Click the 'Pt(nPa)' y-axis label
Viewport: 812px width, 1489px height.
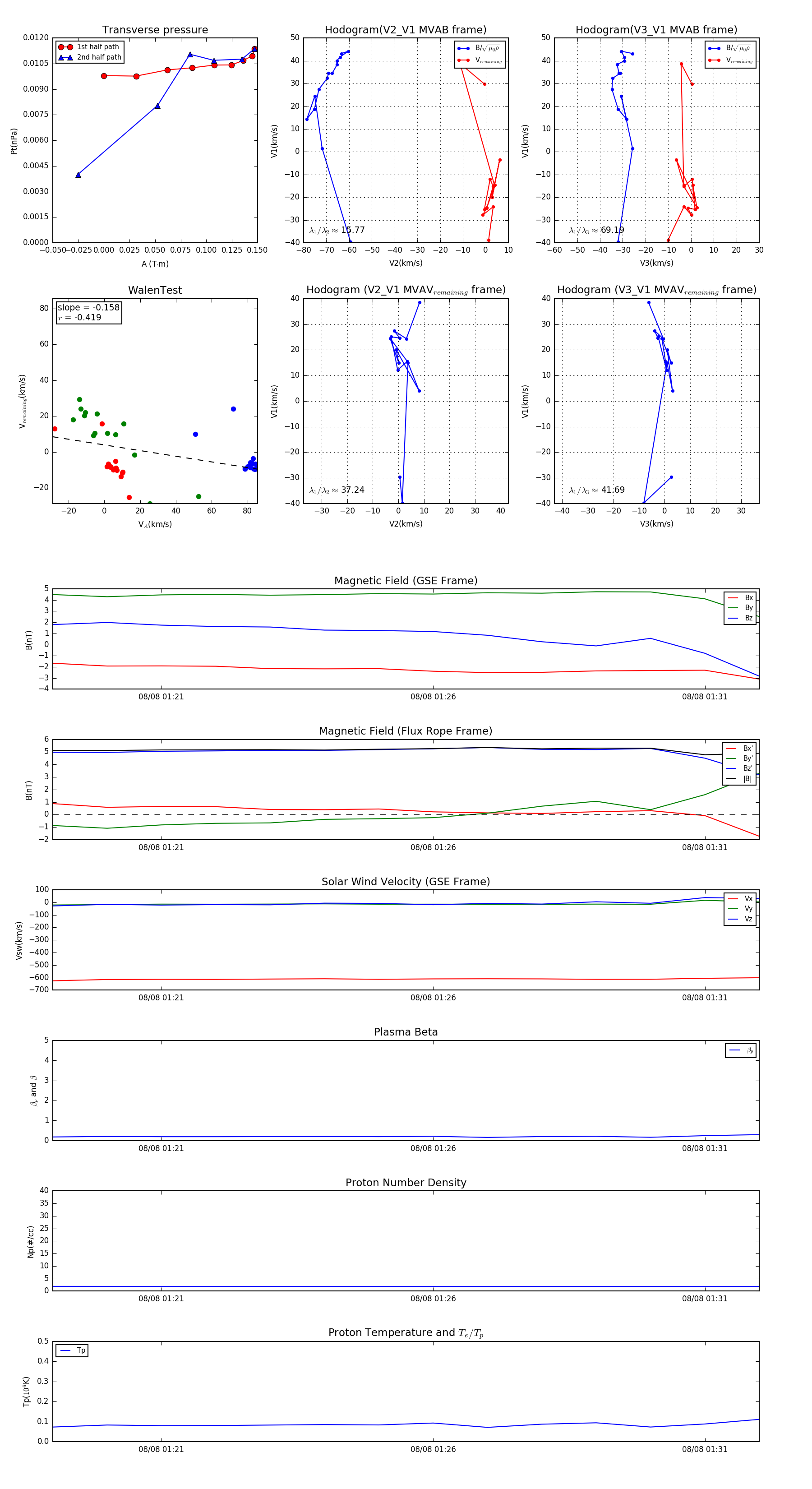pyautogui.click(x=14, y=141)
